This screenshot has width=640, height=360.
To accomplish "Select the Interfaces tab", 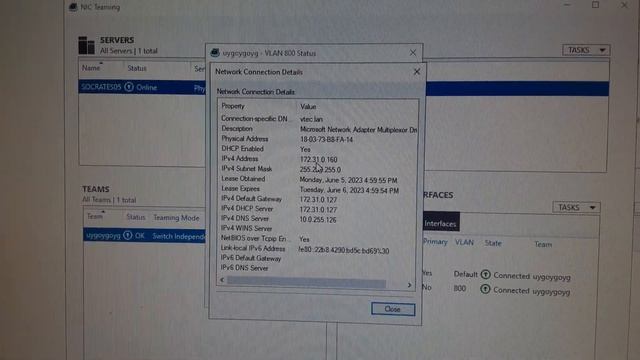I will 440,223.
